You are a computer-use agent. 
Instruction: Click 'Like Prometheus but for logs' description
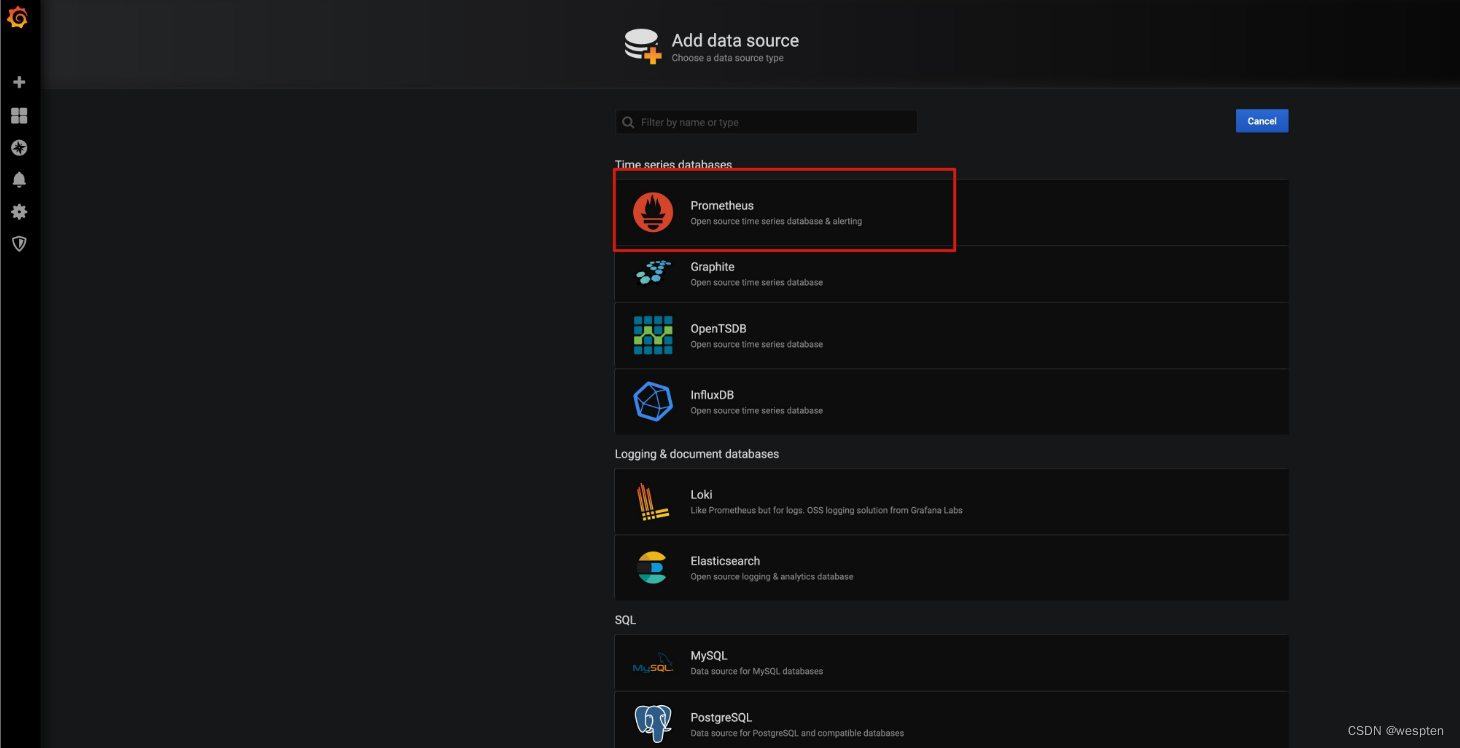click(826, 510)
